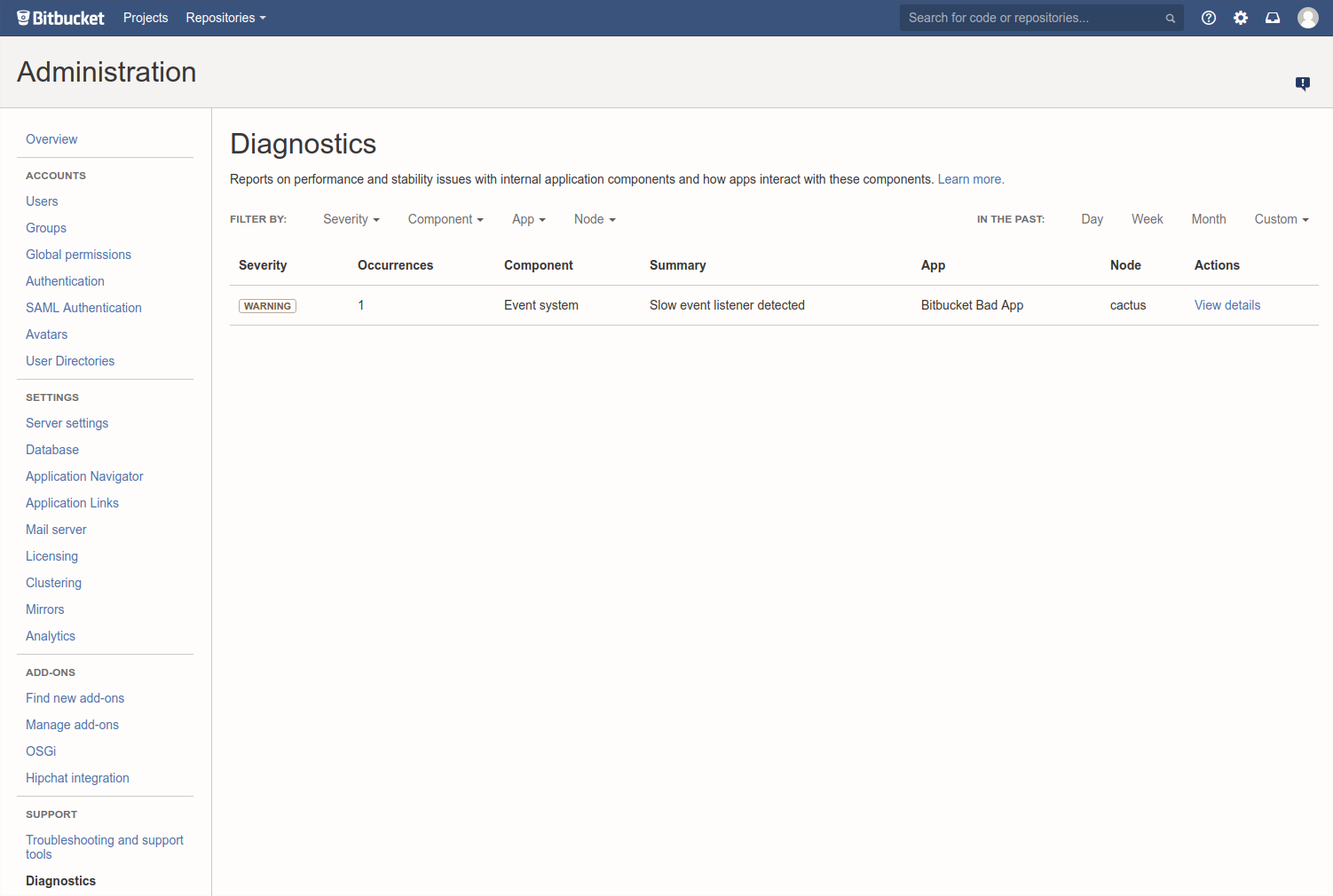Open the Repositories menu
This screenshot has height=896, width=1333.
coord(225,18)
